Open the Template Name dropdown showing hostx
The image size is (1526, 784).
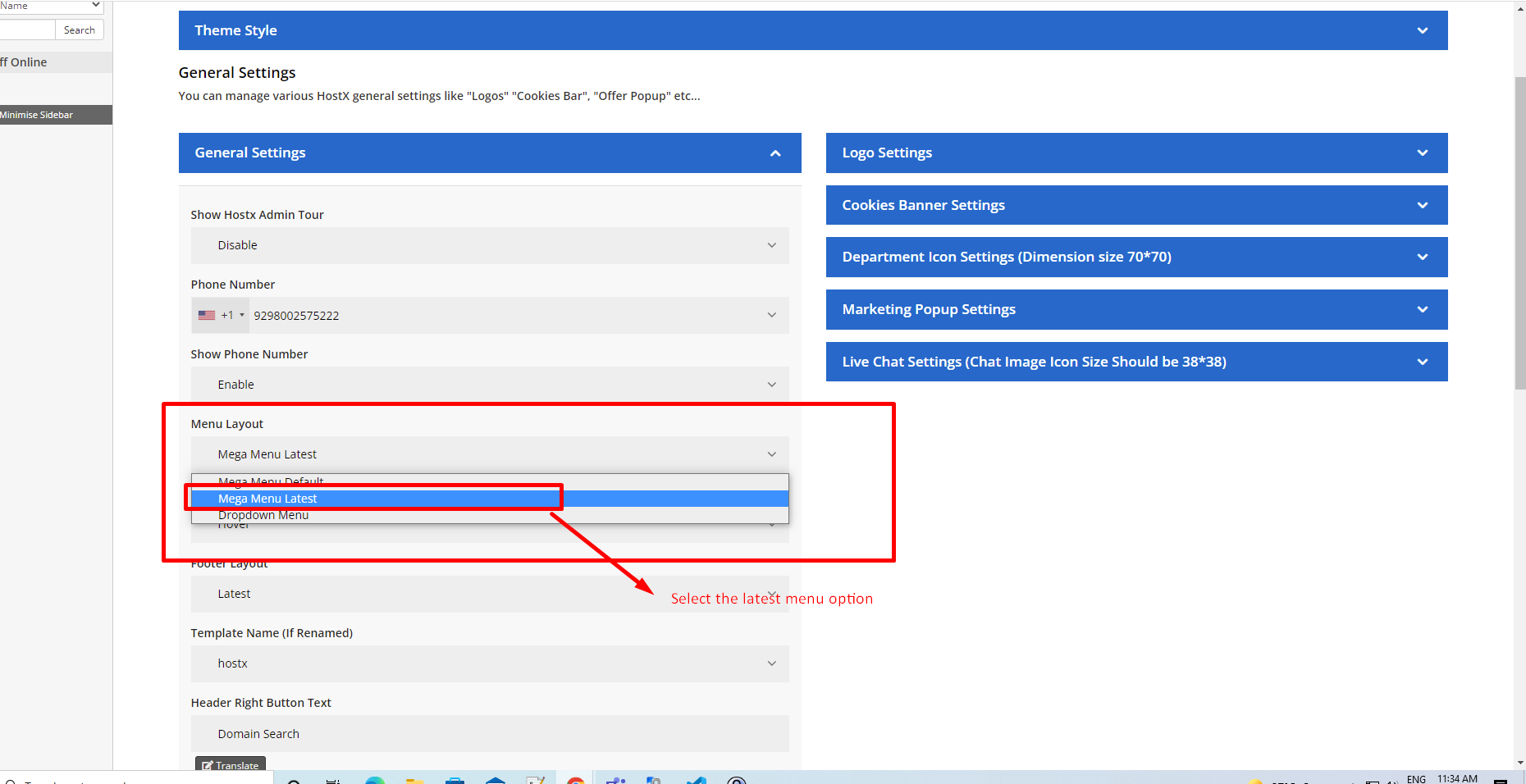coord(490,663)
